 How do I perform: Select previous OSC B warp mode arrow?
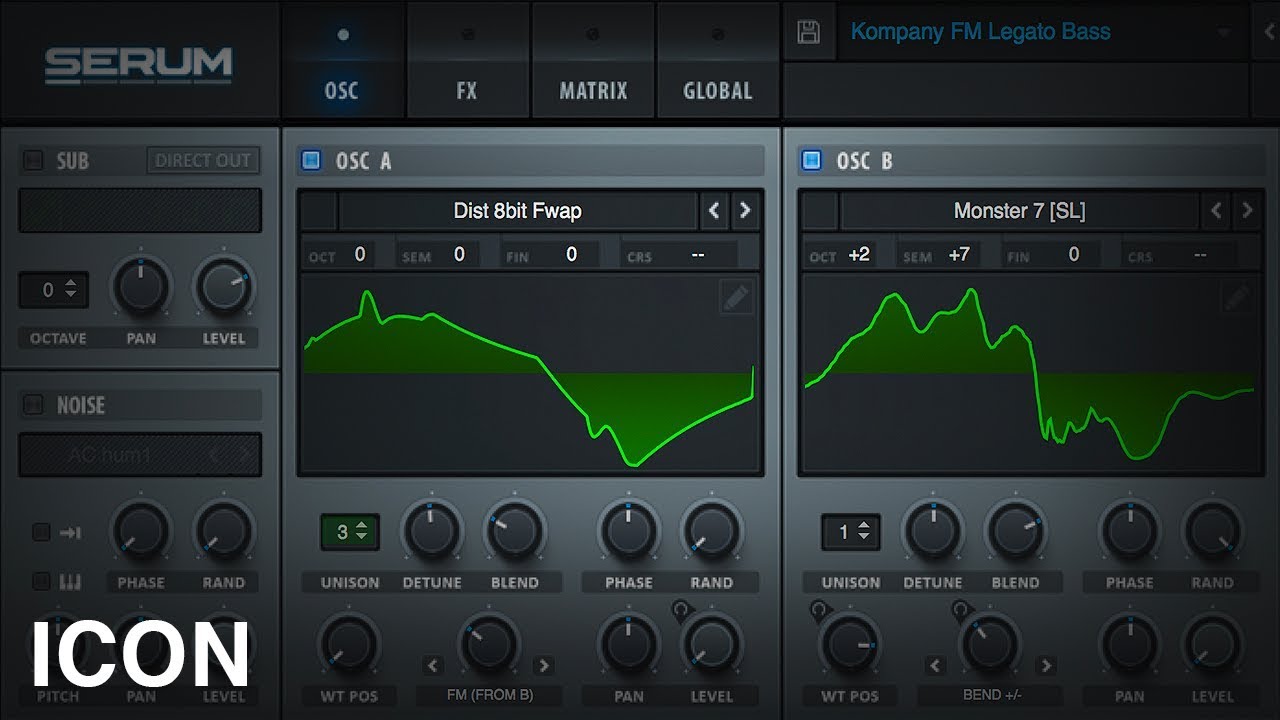pyautogui.click(x=935, y=665)
